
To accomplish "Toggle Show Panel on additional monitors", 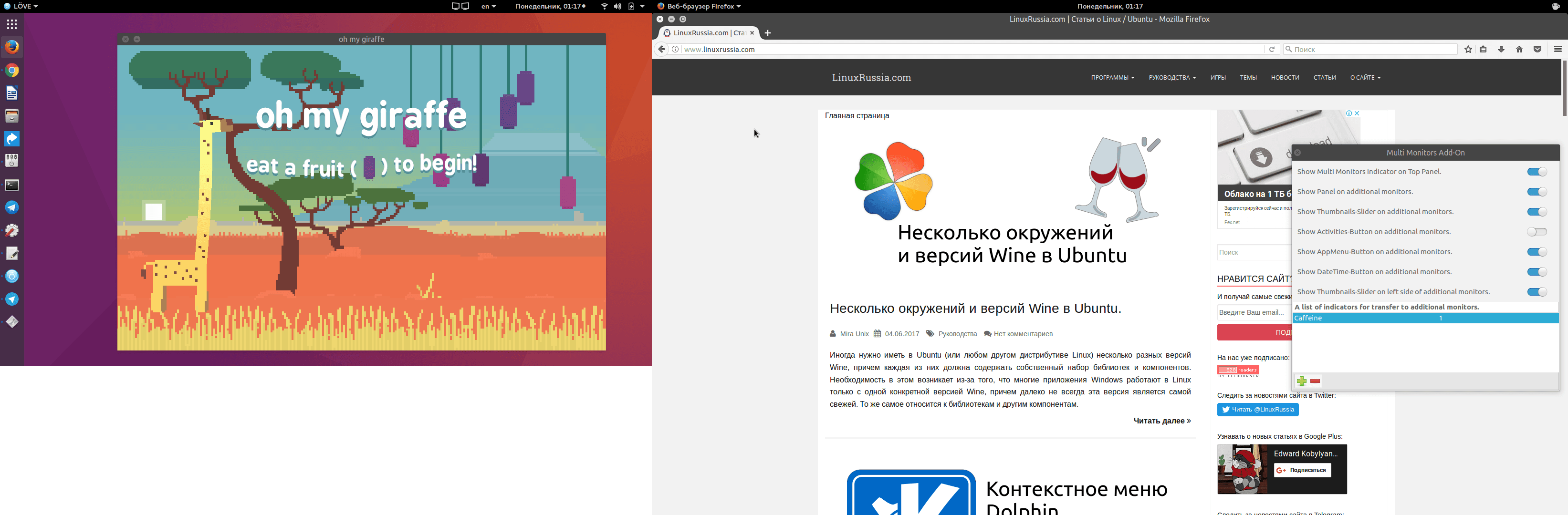I will coord(1537,192).
